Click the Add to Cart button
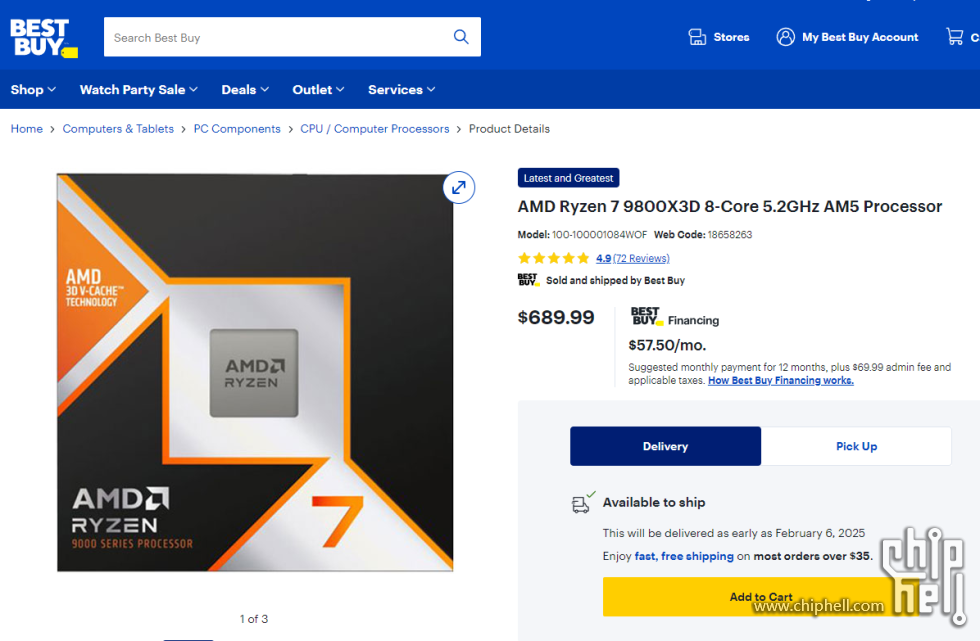Viewport: 980px width, 641px height. [x=760, y=597]
